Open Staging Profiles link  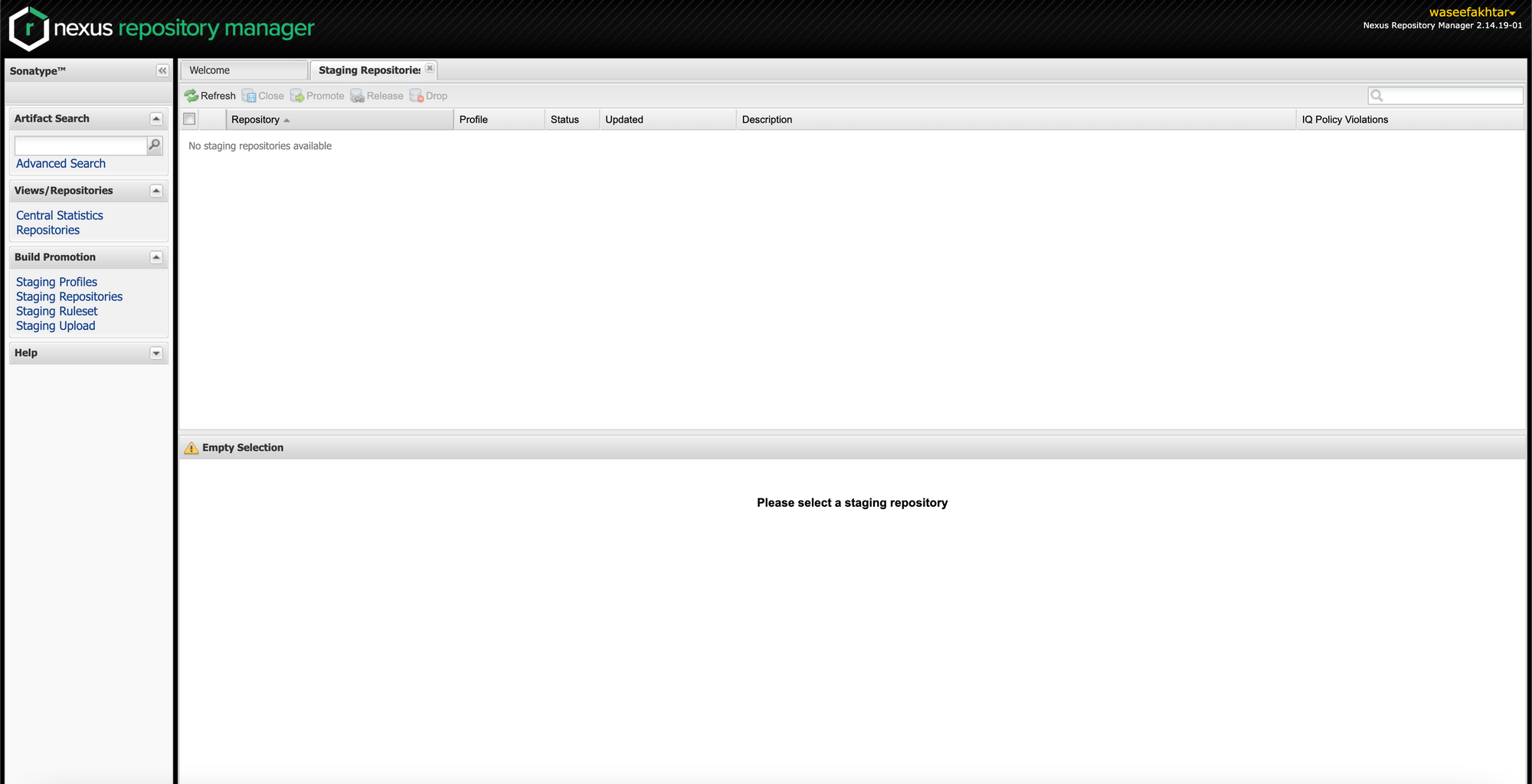57,283
